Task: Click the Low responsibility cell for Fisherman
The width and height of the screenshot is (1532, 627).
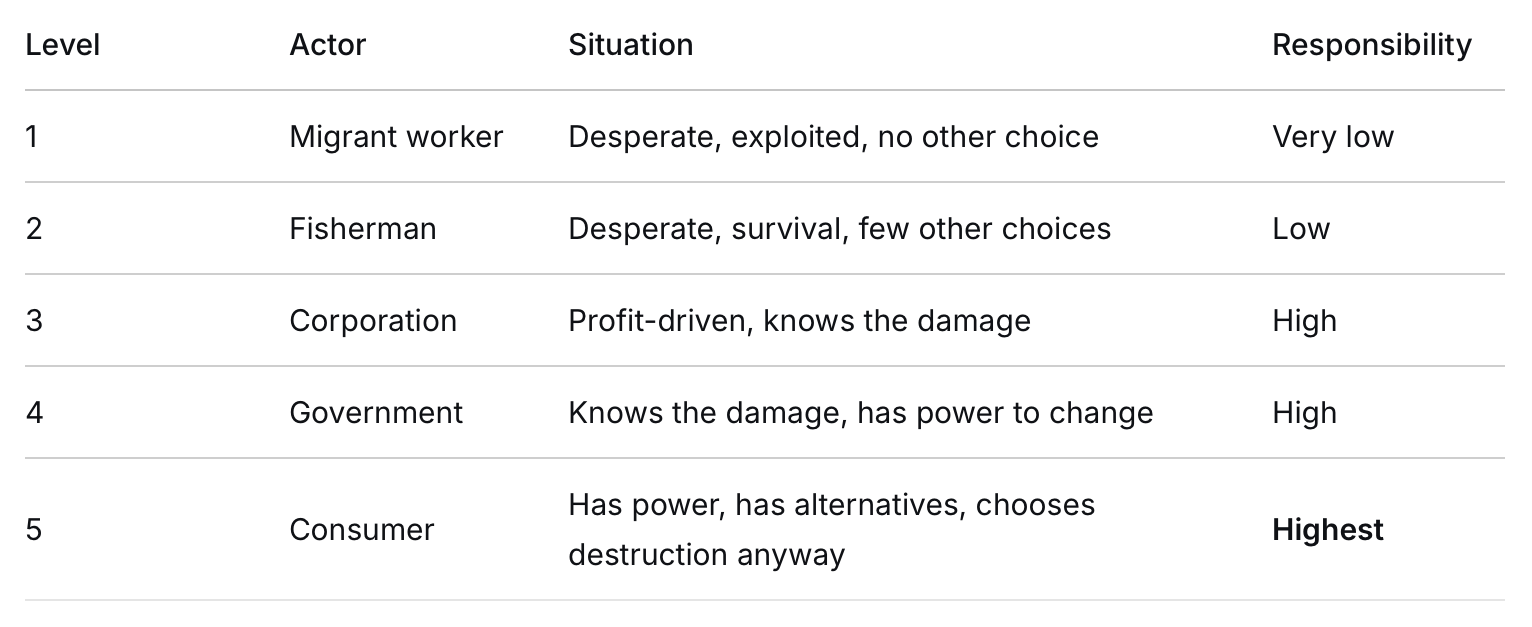Action: [x=1301, y=229]
